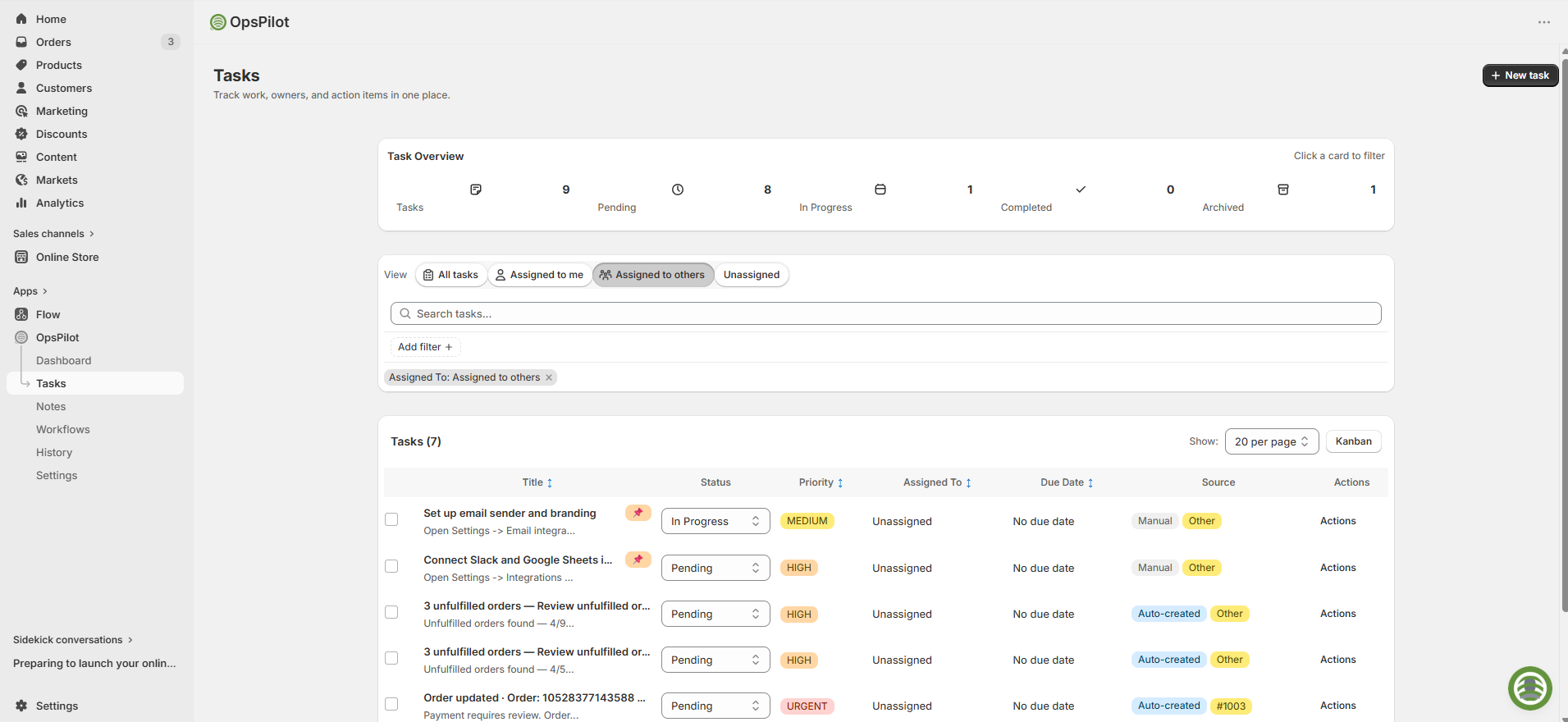Expand the Apps section
Screen dimensions: 1568x722
(30, 291)
